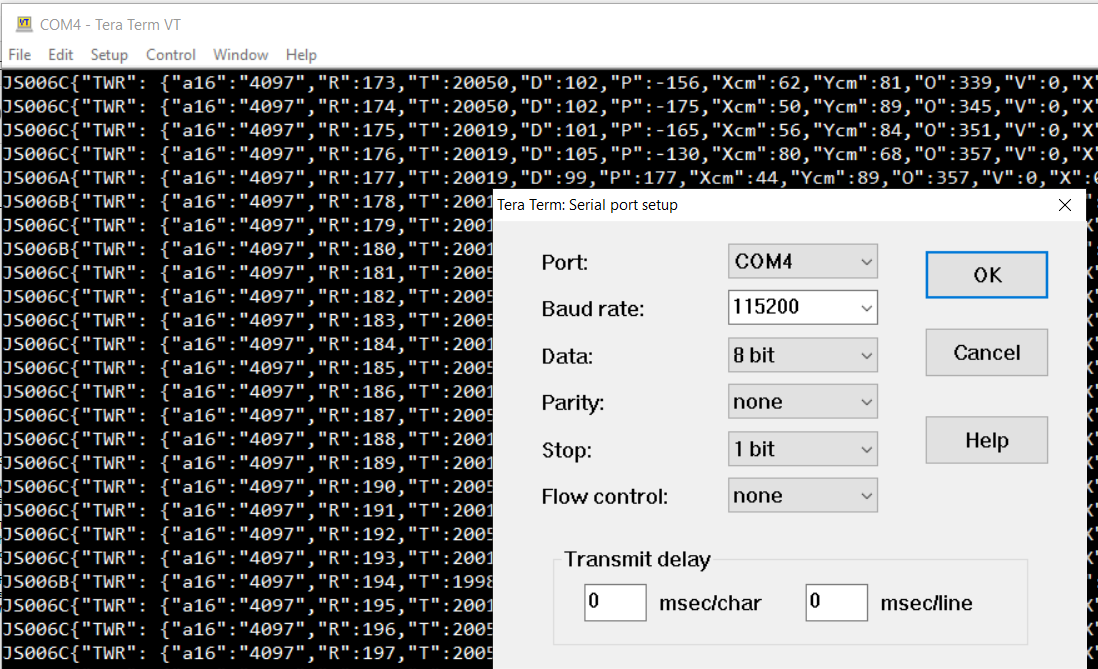Cancel the serial port setup dialog
The image size is (1098, 669).
coord(986,352)
